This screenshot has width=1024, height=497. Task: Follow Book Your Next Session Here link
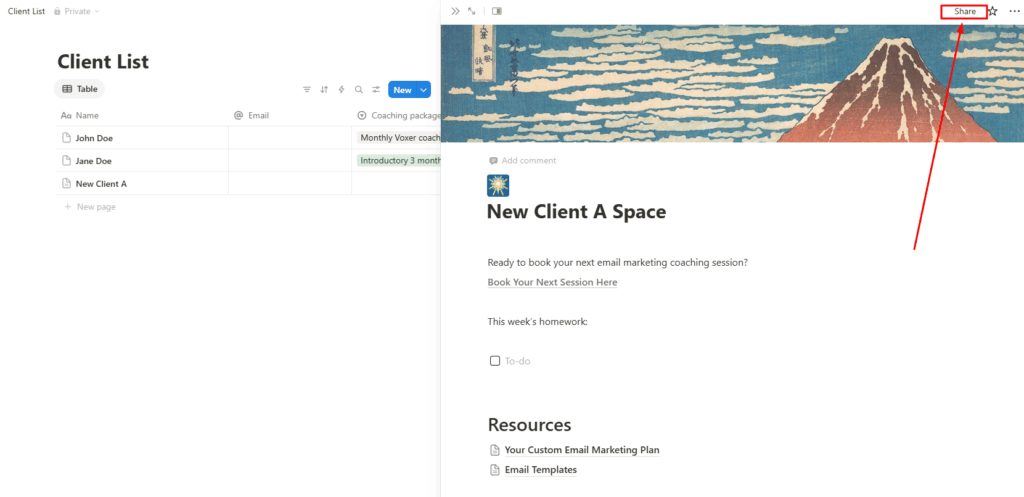[x=552, y=282]
